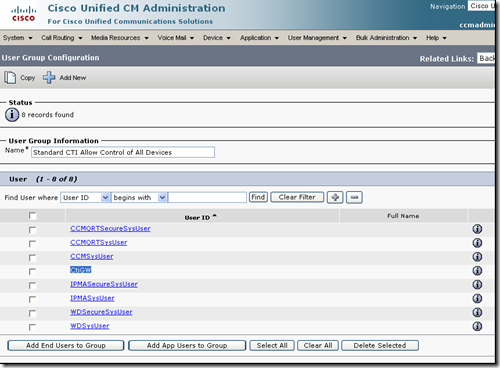The width and height of the screenshot is (500, 368).
Task: Click the Delete Selected button
Action: (380, 346)
